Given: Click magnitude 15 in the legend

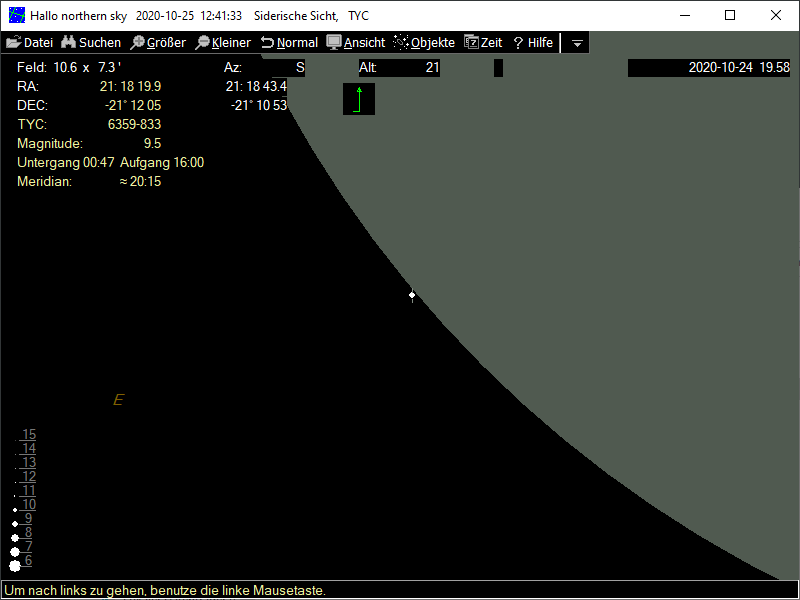Looking at the screenshot, I should click(29, 435).
